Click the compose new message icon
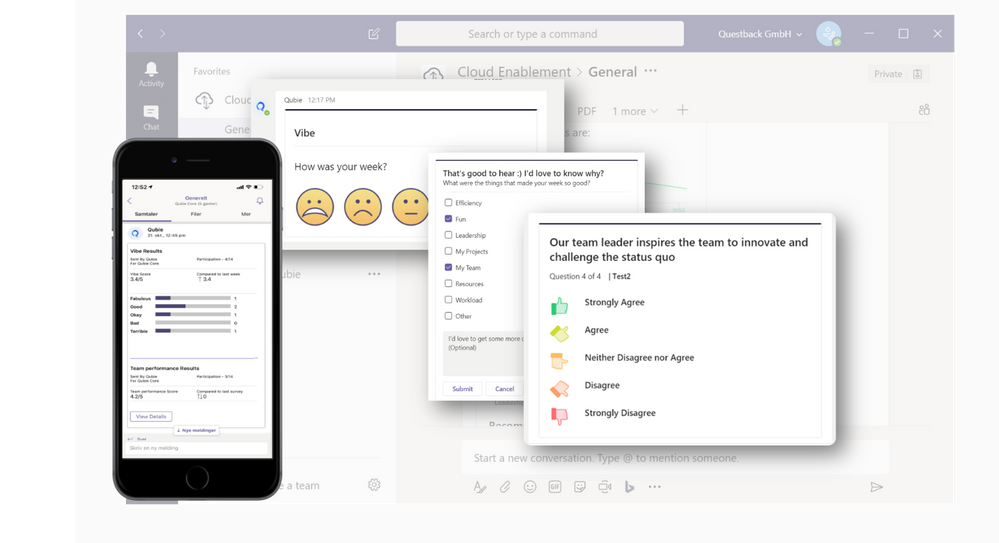The image size is (999, 543). coord(374,34)
